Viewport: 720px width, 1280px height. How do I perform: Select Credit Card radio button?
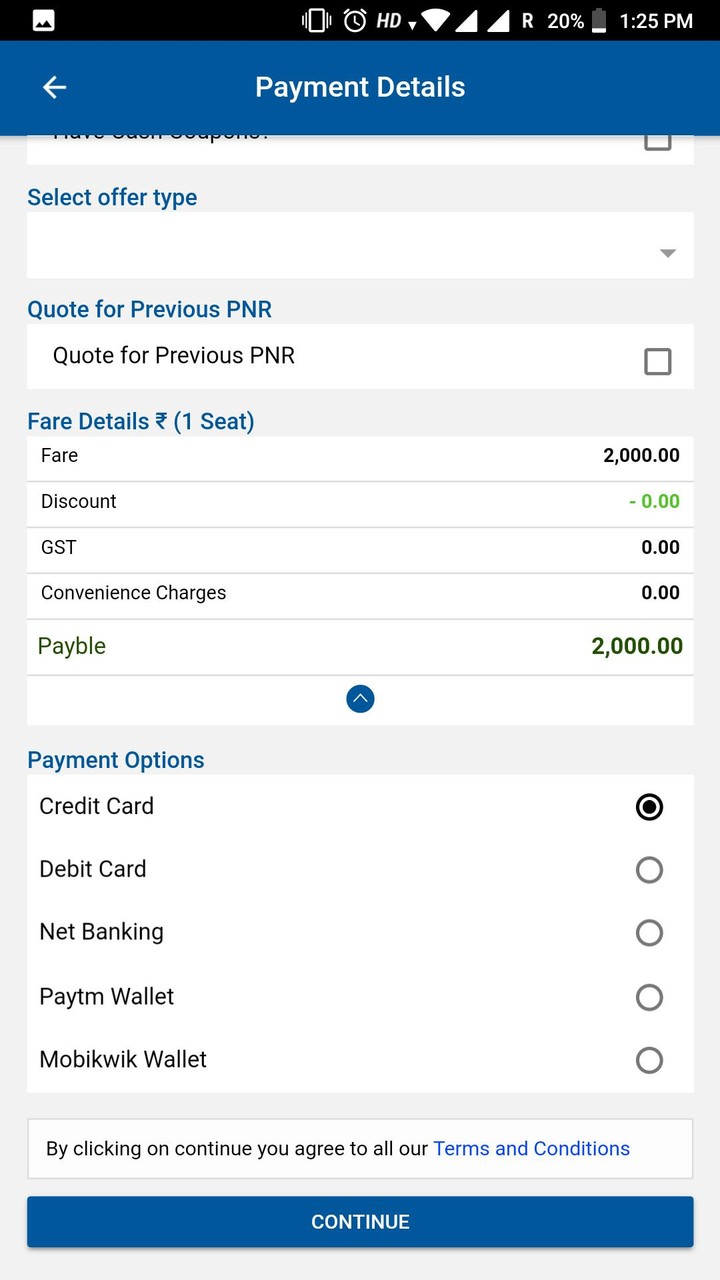point(649,807)
